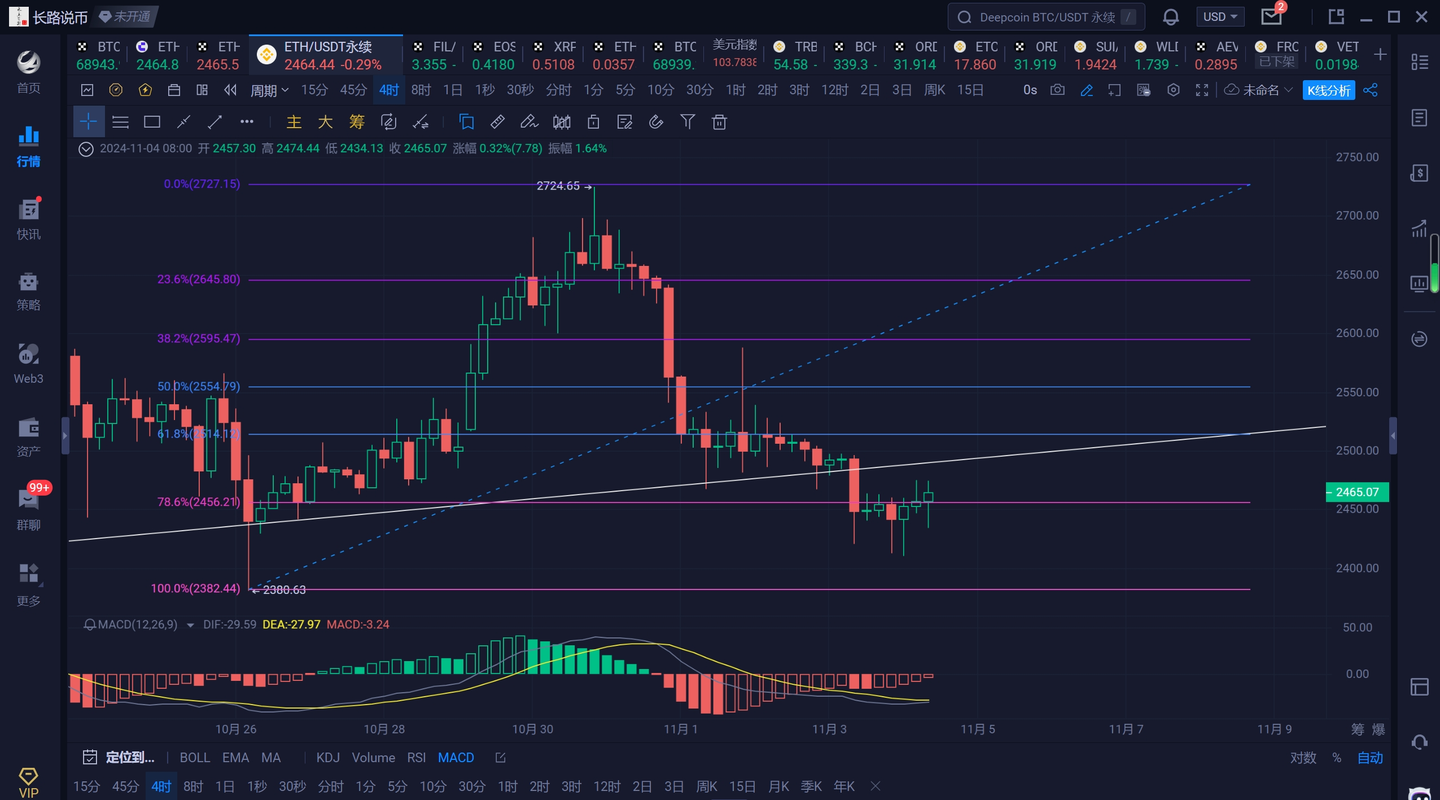Open indicator popout icon next to MACD
The image size is (1440, 800).
500,758
